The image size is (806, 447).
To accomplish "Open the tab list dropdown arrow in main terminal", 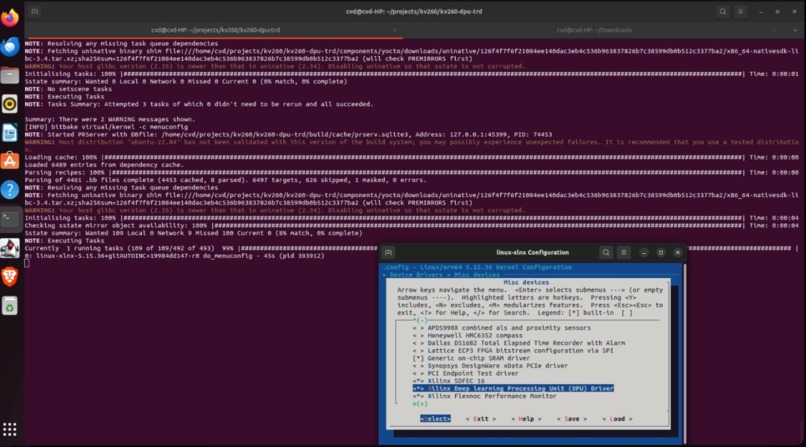I will click(795, 30).
